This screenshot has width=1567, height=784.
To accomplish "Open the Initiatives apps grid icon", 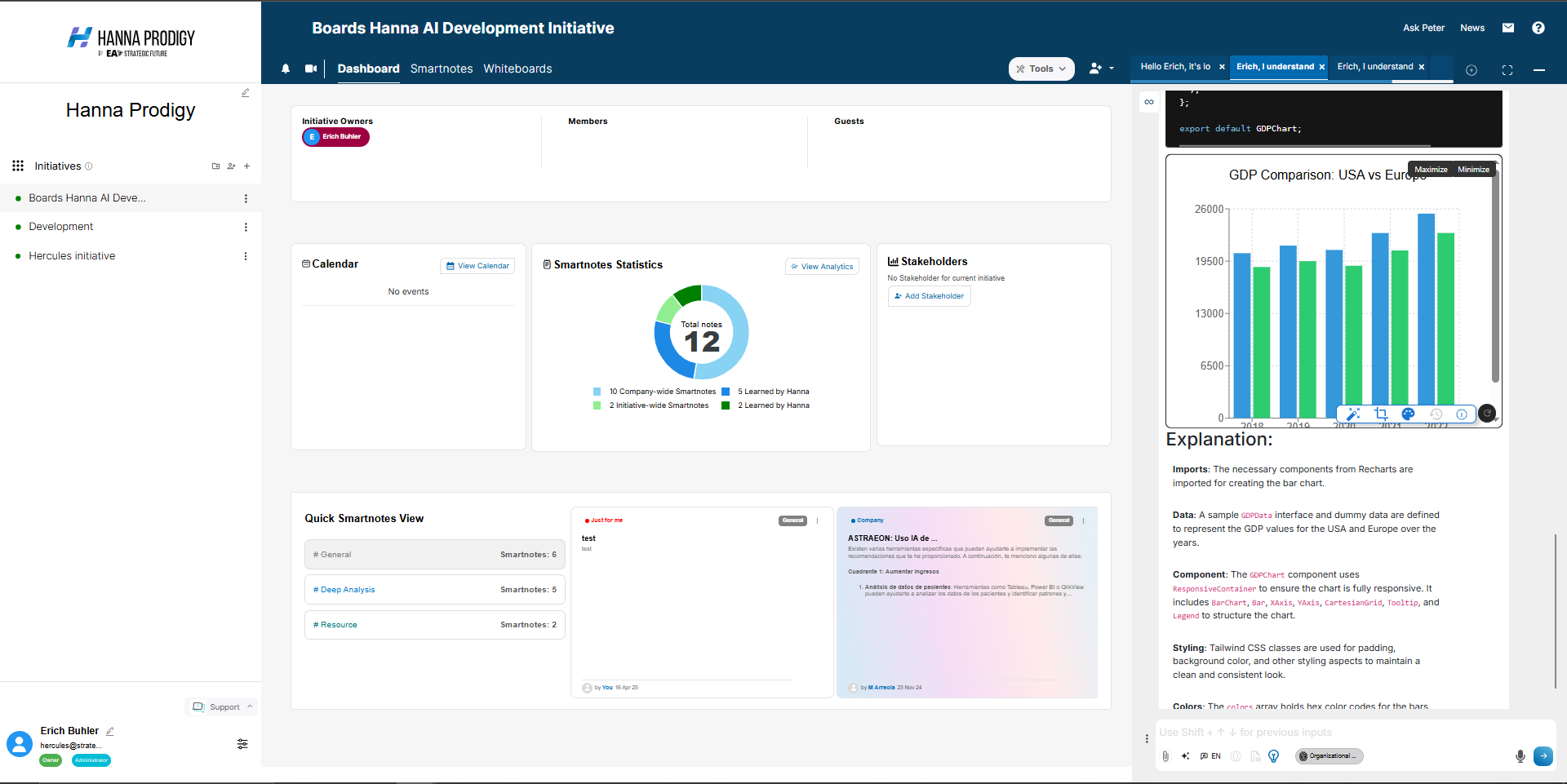I will pos(18,166).
